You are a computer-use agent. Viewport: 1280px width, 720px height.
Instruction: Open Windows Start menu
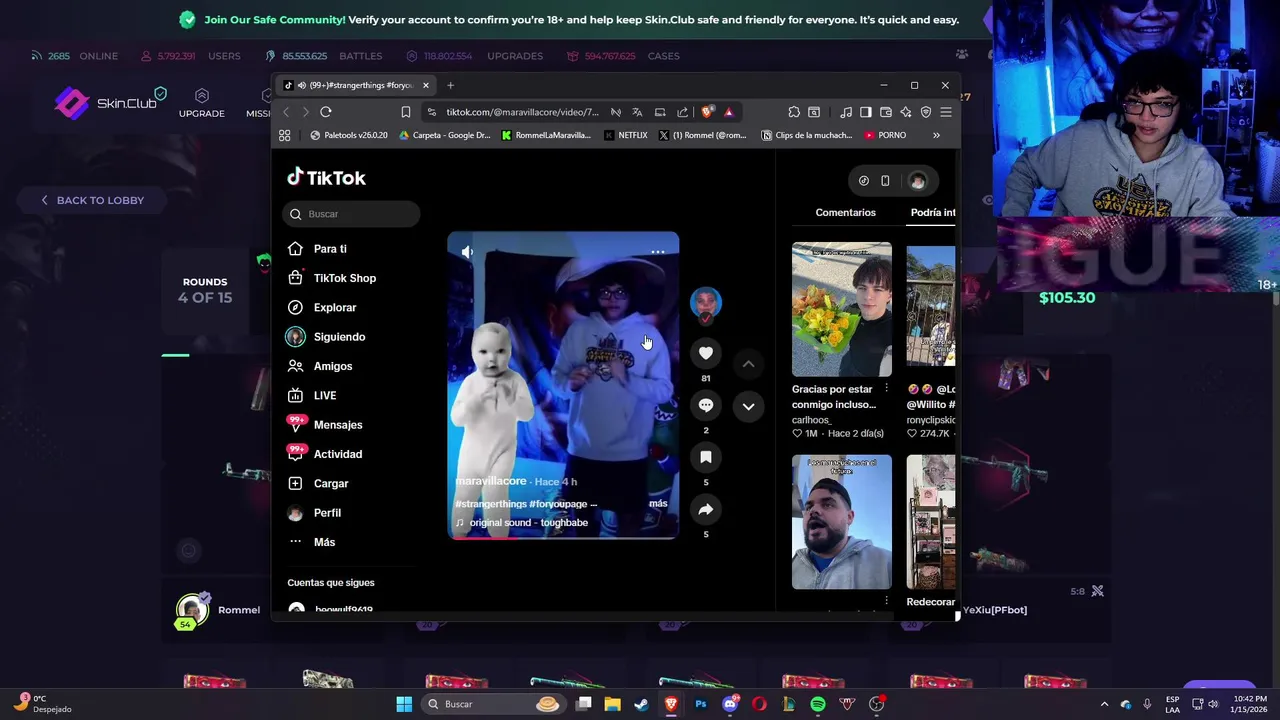coord(404,704)
